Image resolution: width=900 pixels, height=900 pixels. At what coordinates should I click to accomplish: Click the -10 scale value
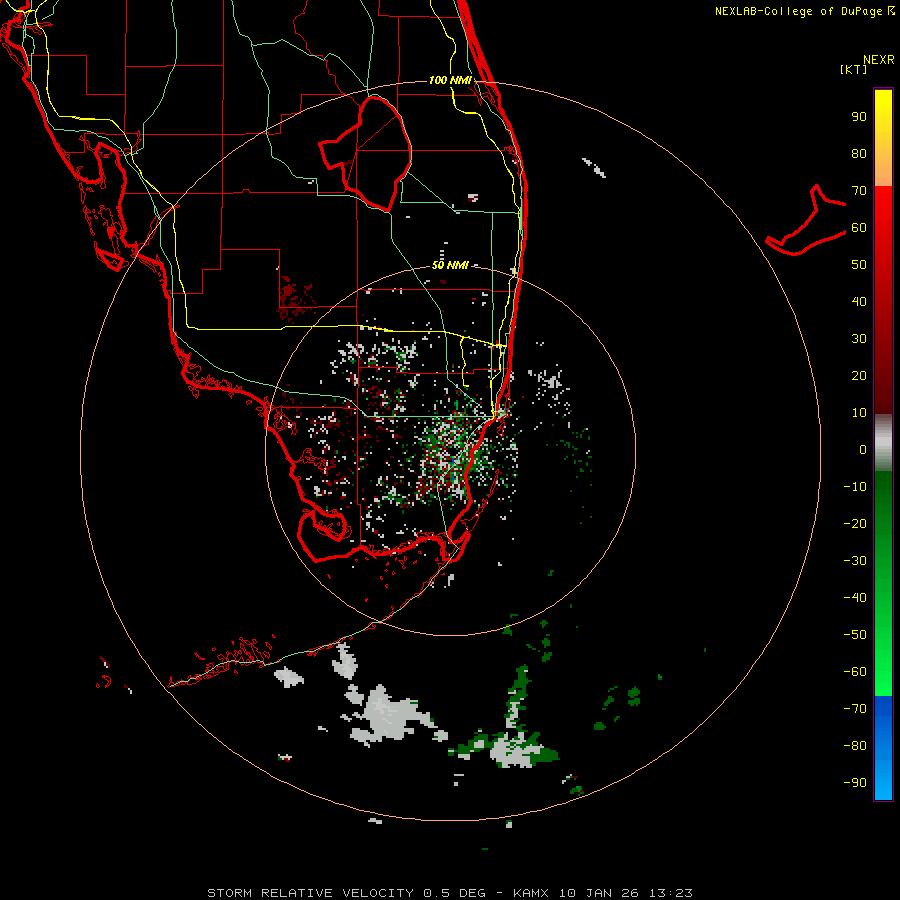coord(855,487)
